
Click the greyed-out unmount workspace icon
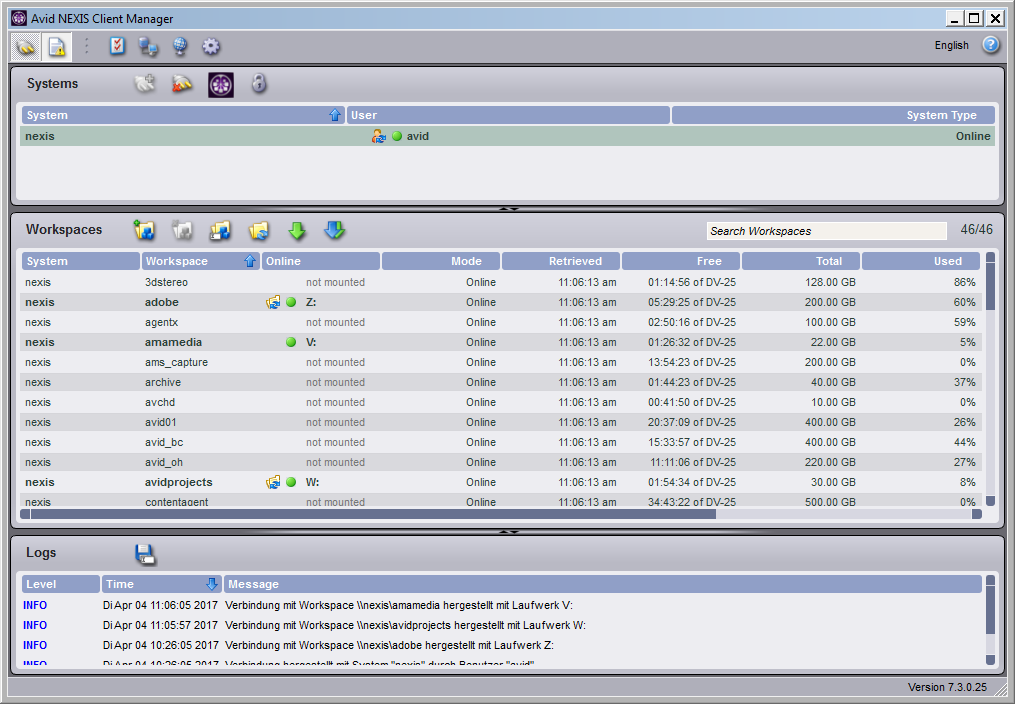[x=183, y=230]
